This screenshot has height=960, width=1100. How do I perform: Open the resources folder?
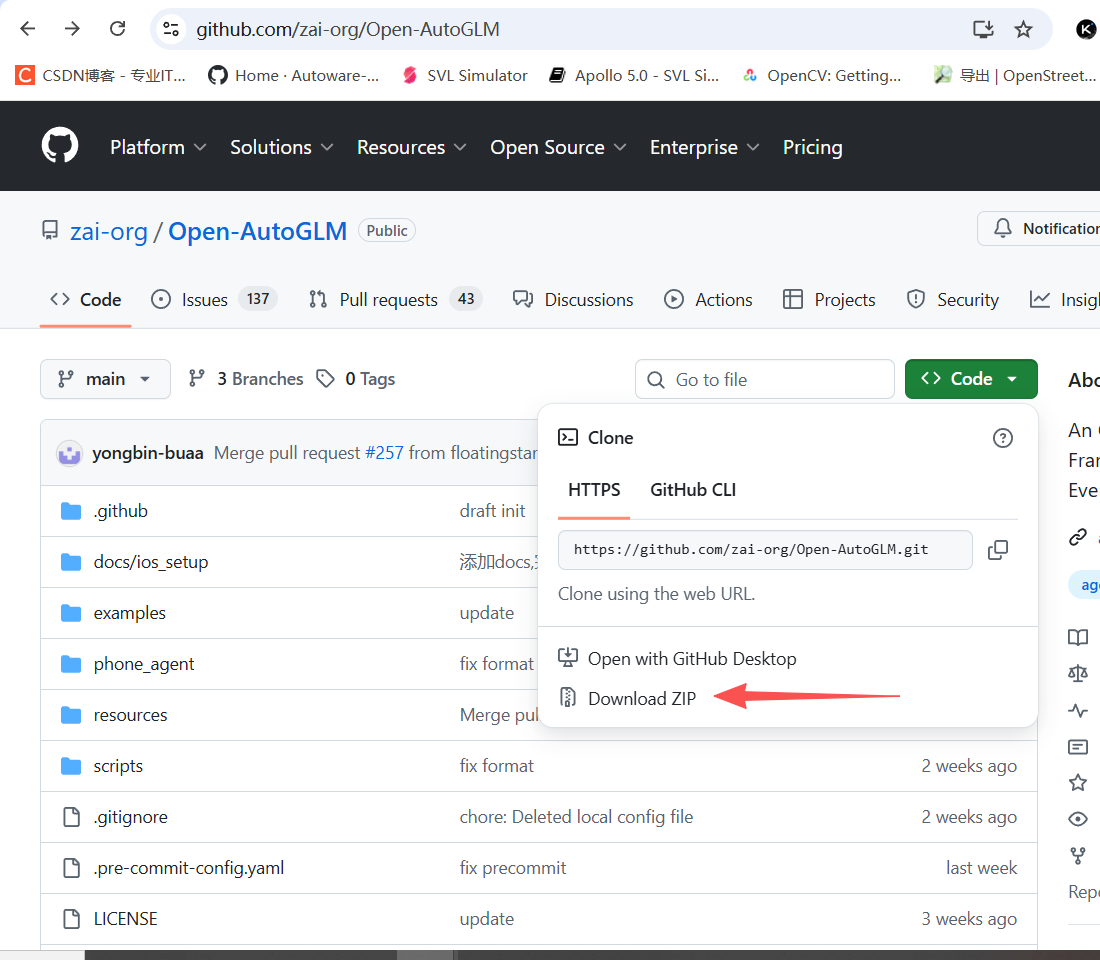pos(130,715)
